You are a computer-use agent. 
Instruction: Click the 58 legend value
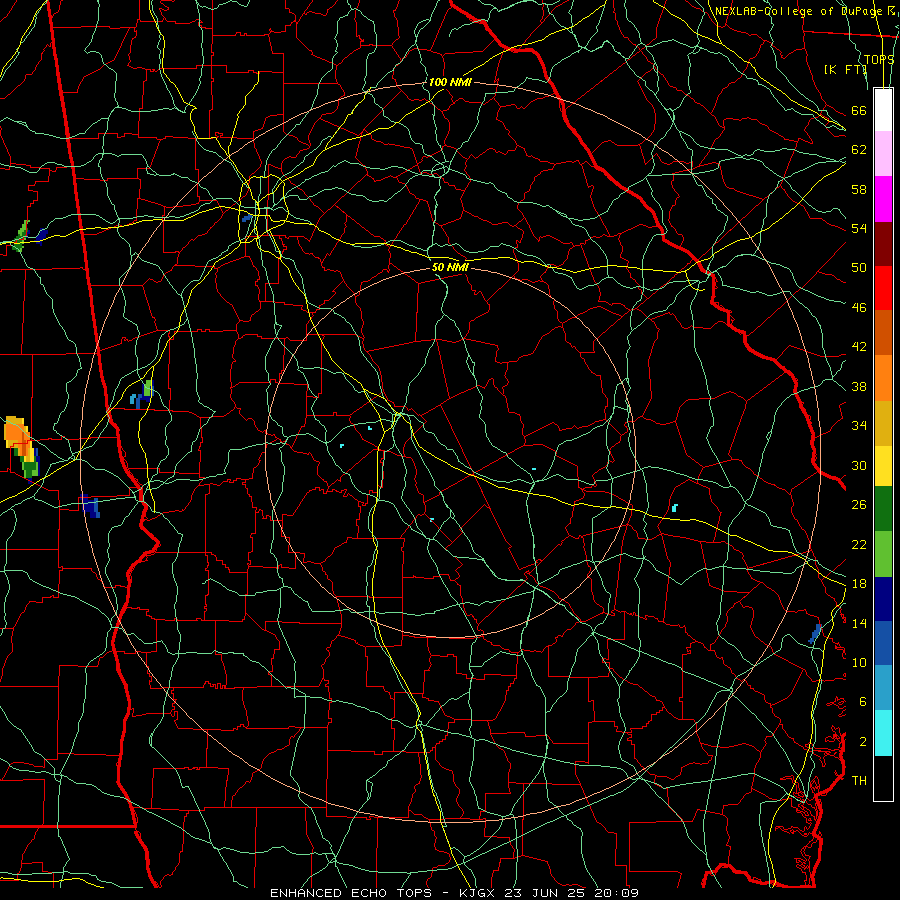[x=859, y=189]
